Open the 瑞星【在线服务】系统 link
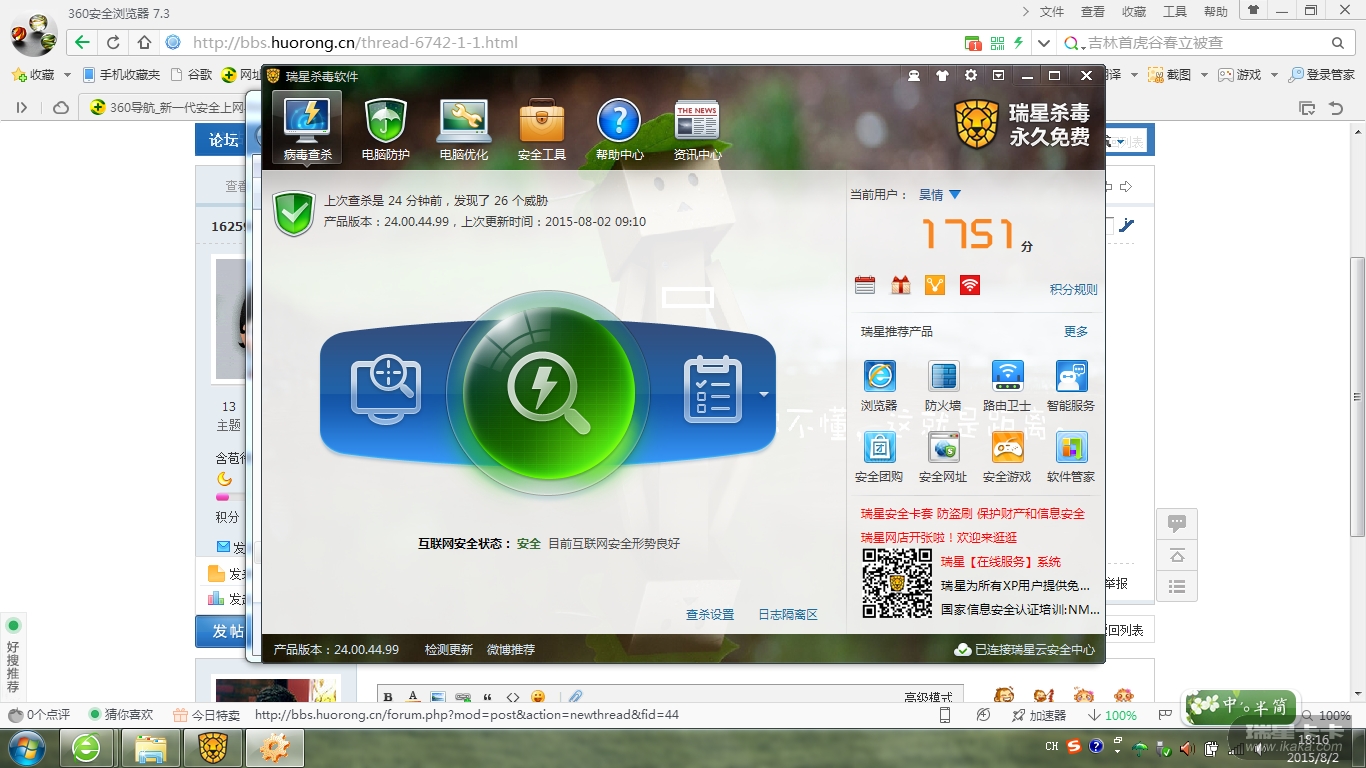1366x768 pixels. click(1001, 562)
